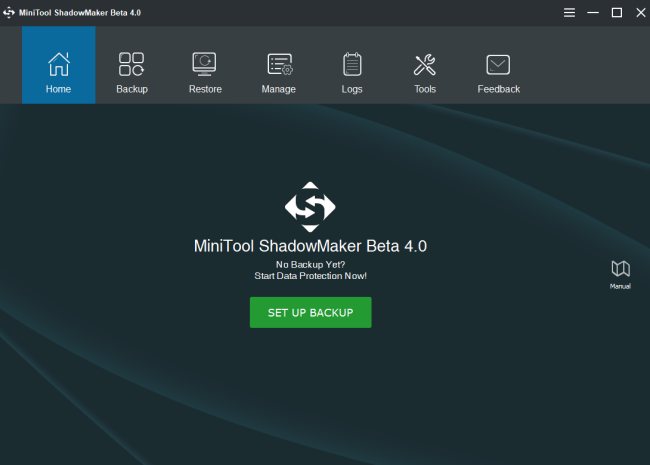Click the "Start Data Protection Now!" text
This screenshot has height=465, width=650.
tap(310, 276)
